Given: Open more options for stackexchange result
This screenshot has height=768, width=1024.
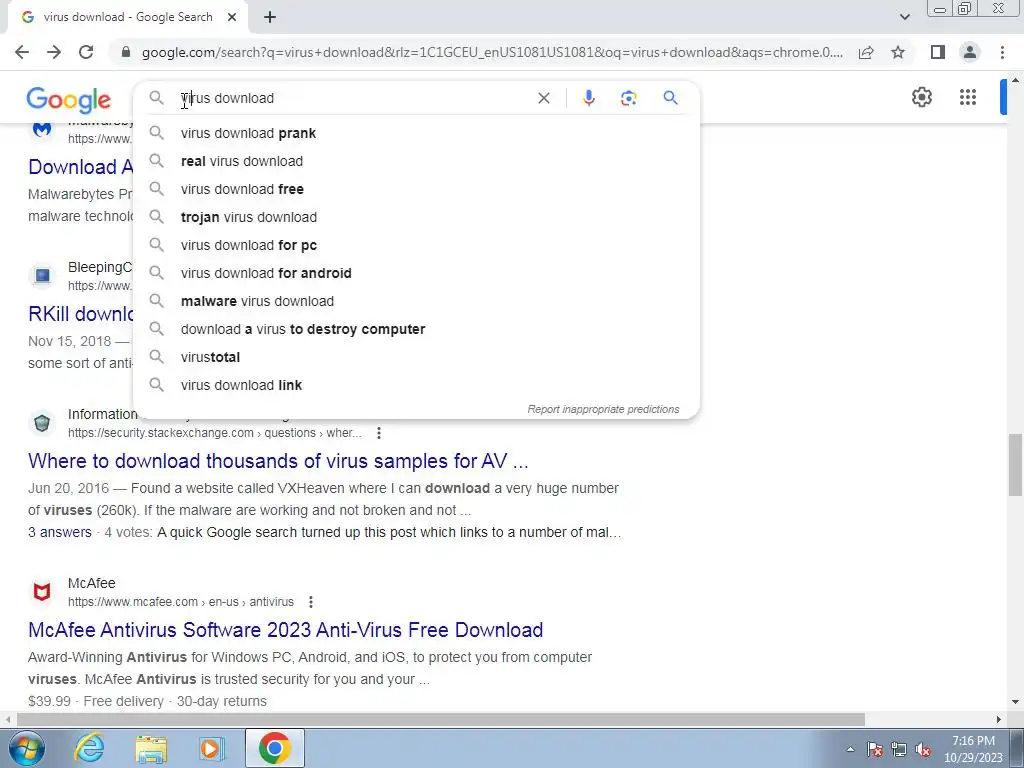Looking at the screenshot, I should tap(379, 433).
